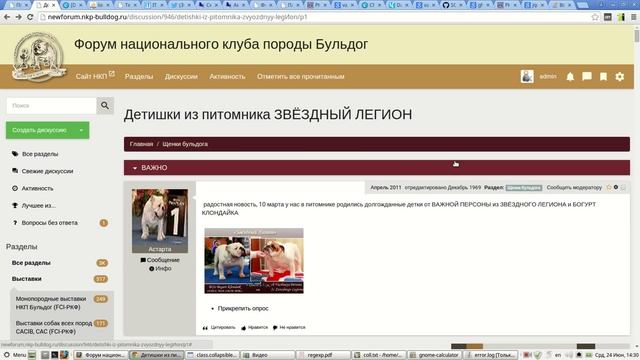The height and width of the screenshot is (360, 640).
Task: Click the search magnifier button
Action: point(105,105)
